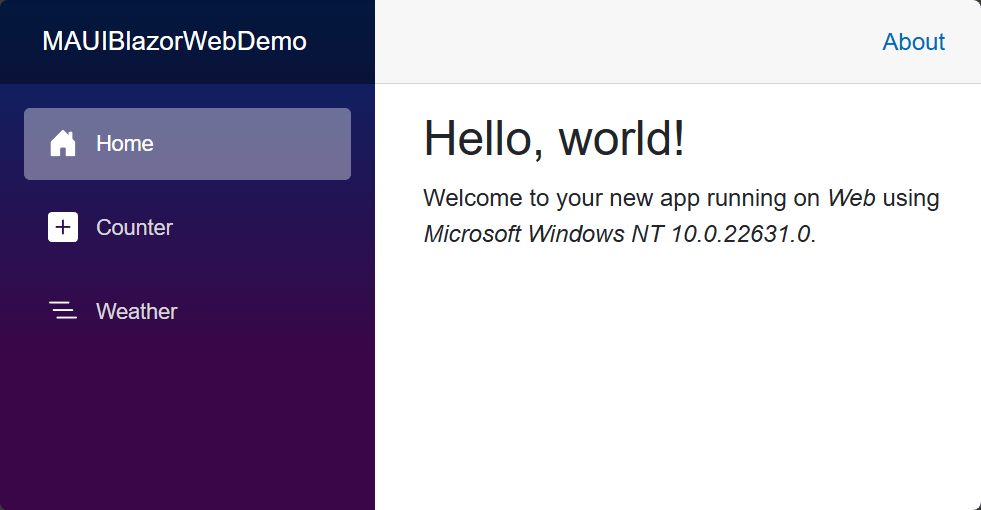Click the "Hello, world!" heading
The image size is (981, 510).
[554, 138]
